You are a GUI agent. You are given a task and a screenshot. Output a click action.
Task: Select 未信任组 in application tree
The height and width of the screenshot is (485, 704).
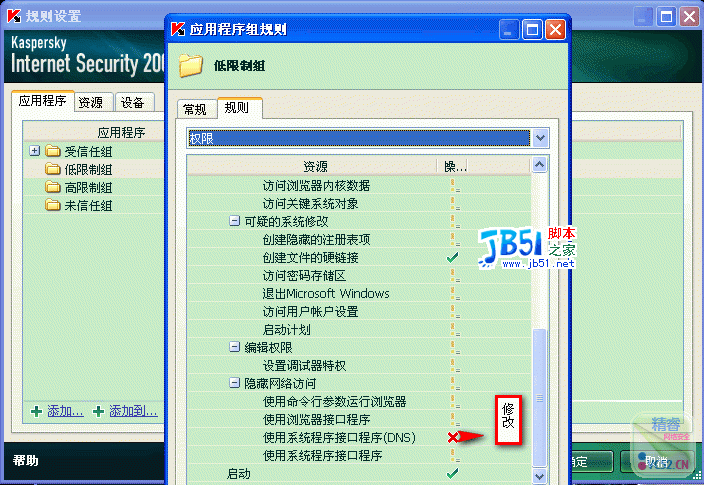click(88, 206)
